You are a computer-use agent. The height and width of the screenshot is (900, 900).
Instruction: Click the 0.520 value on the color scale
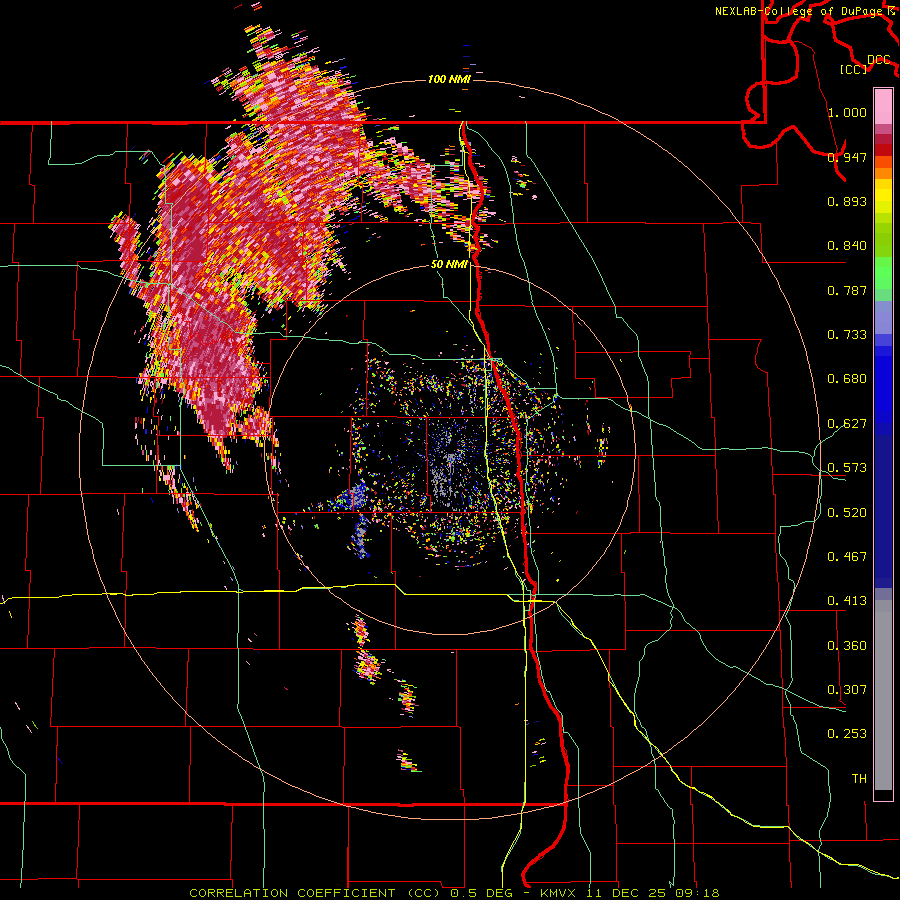coord(847,513)
